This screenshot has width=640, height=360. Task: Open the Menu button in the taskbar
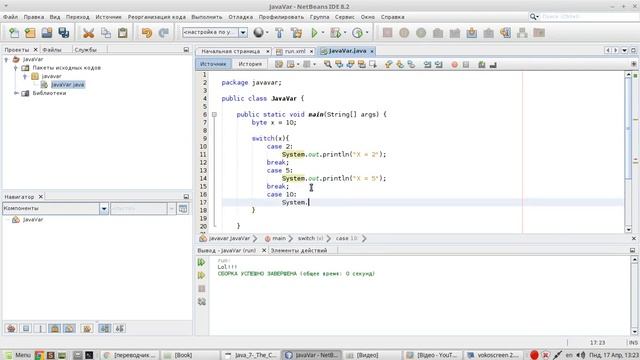coord(18,355)
